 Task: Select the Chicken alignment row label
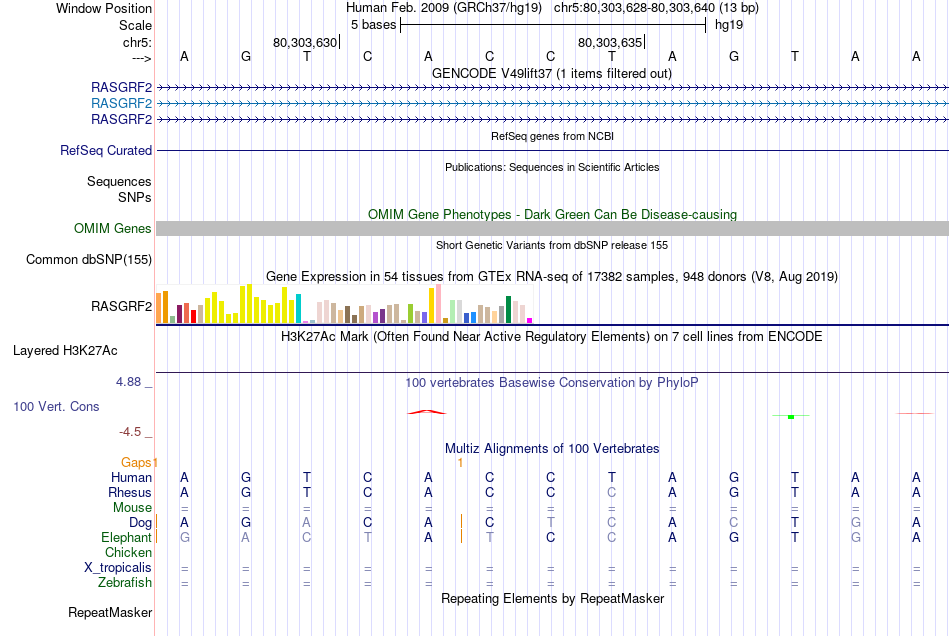pyautogui.click(x=128, y=552)
